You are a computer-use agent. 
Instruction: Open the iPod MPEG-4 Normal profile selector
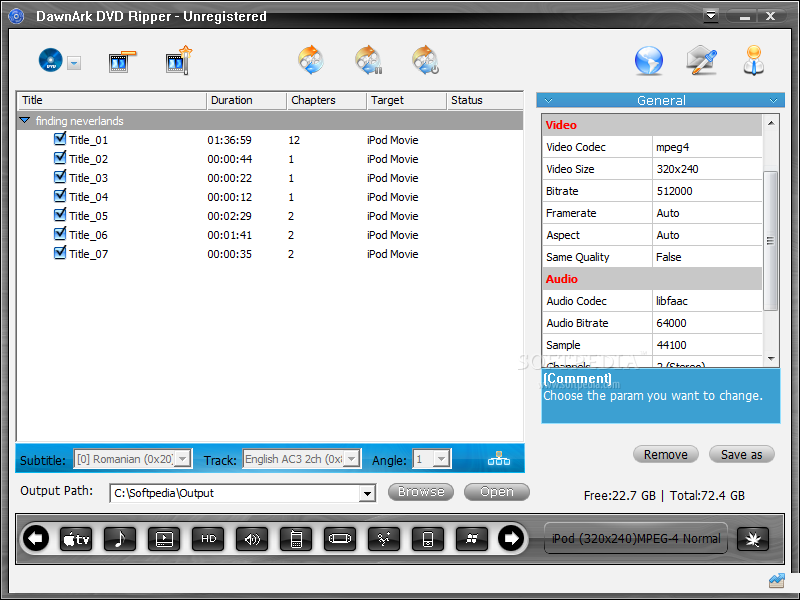pyautogui.click(x=636, y=538)
